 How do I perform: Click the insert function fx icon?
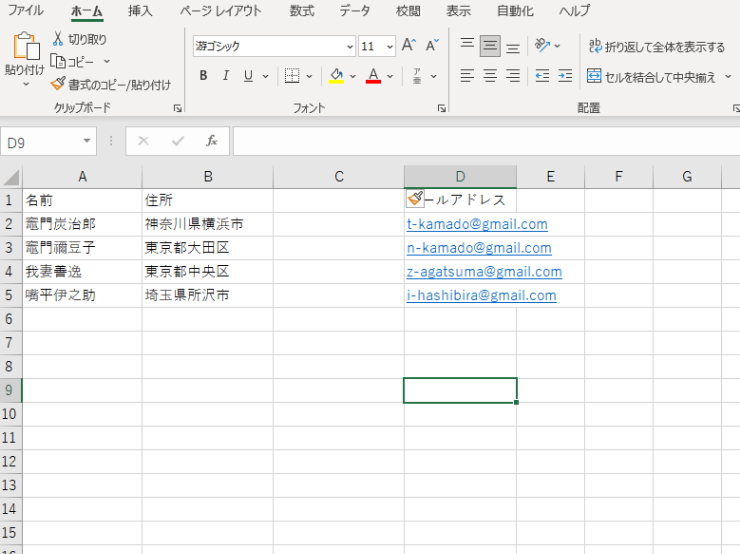point(212,142)
